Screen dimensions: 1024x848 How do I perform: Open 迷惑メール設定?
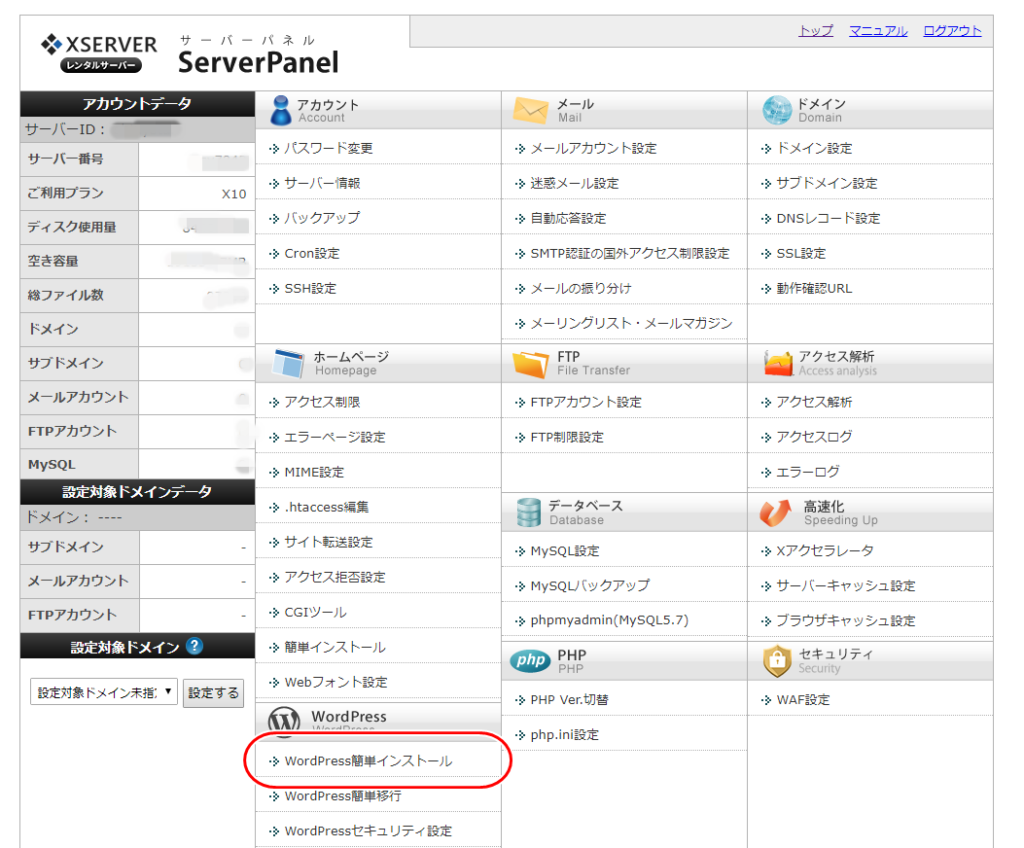tap(574, 184)
